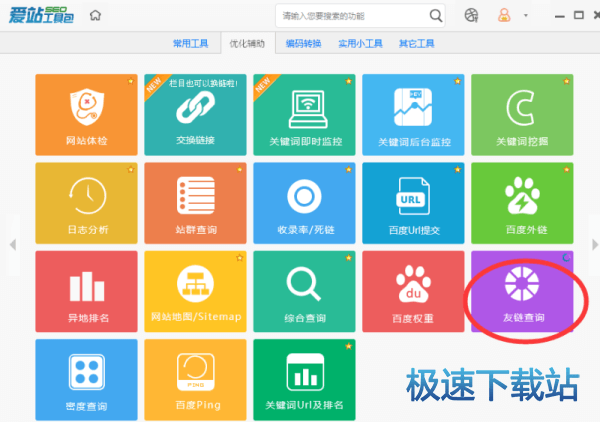
Task: Toggle favorite star on 收录率/死链 tile
Action: click(x=349, y=169)
